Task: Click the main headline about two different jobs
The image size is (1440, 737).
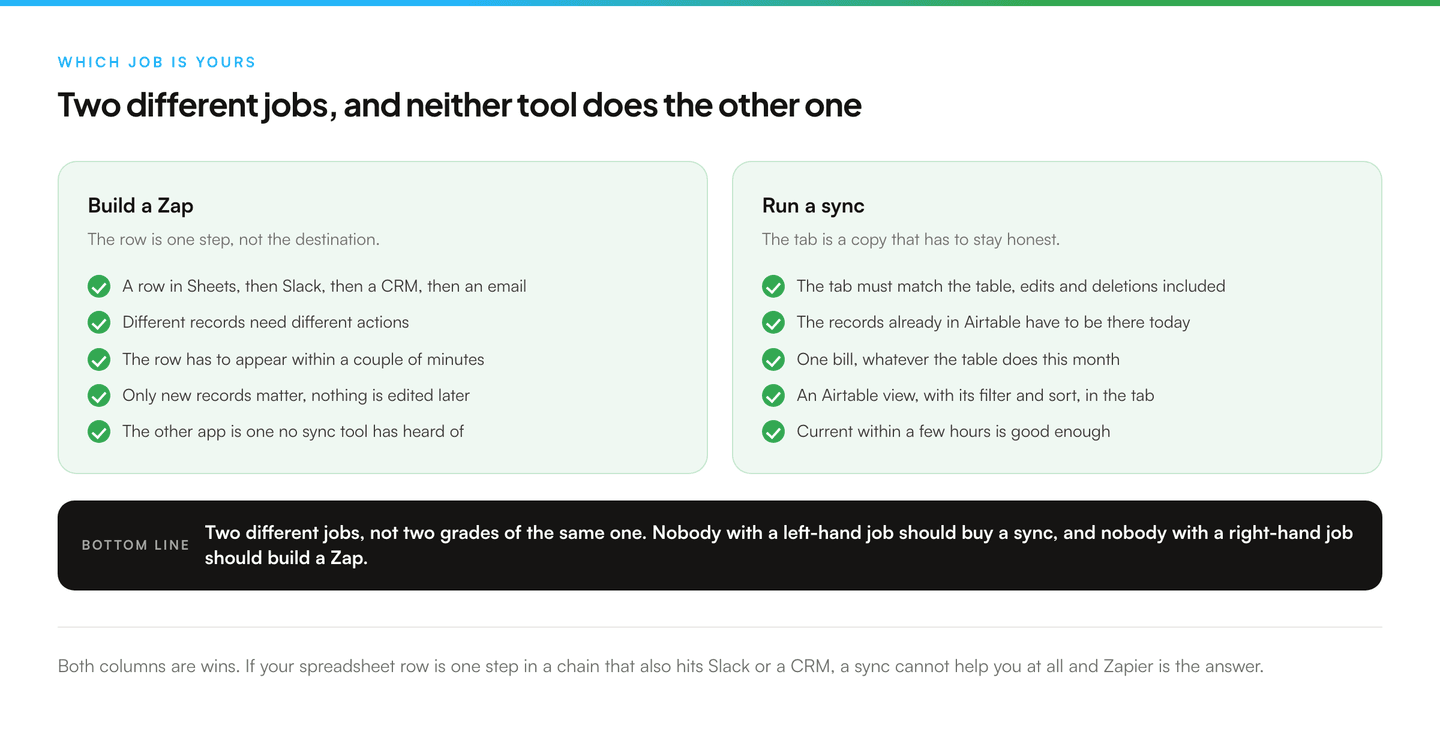Action: [460, 105]
